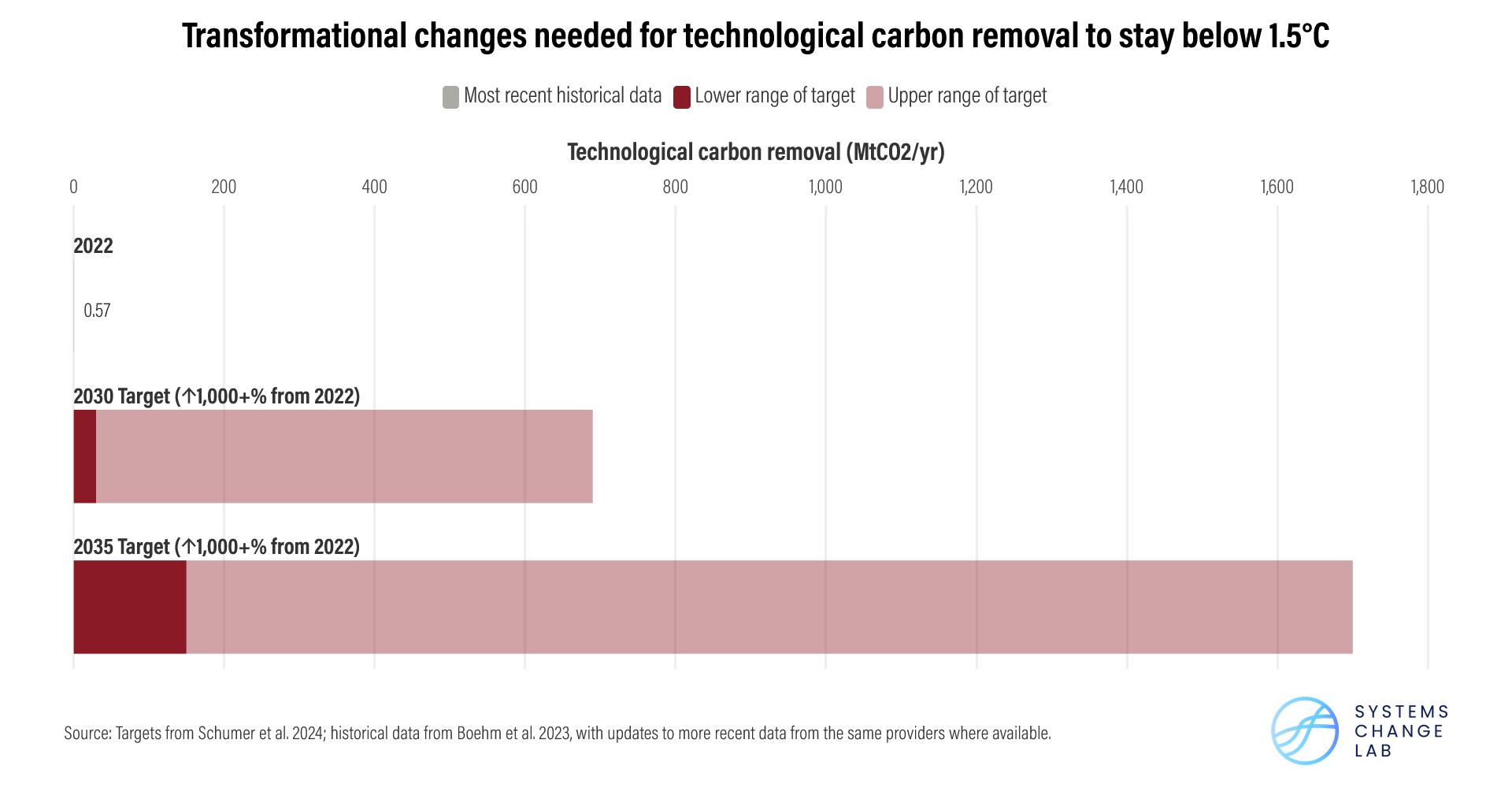
Task: Click the 2030 Target row heading
Action: pyautogui.click(x=217, y=396)
